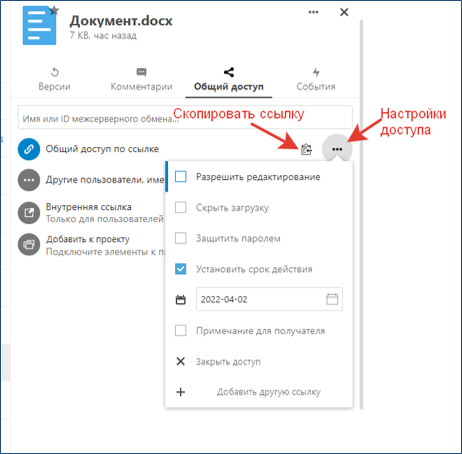Open the calendar picker icon in the date field
The image size is (462, 454).
coord(332,299)
